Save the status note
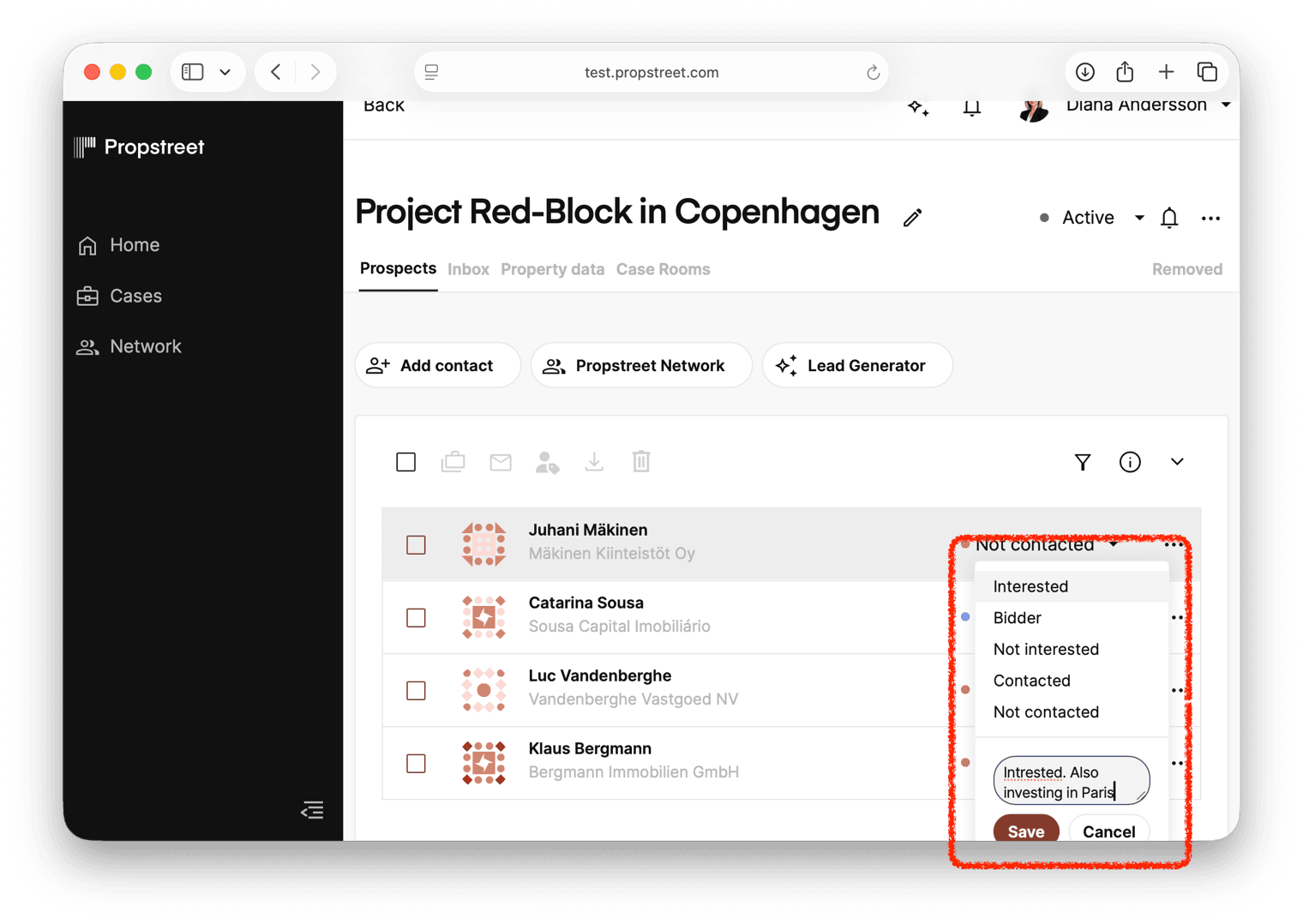The height and width of the screenshot is (924, 1303). tap(1026, 830)
